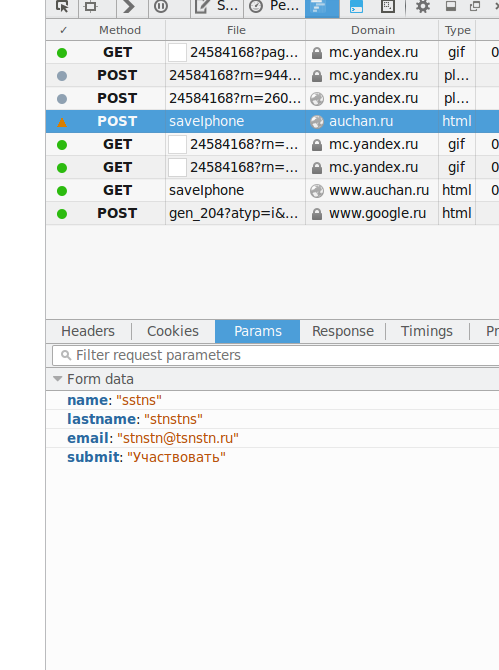The width and height of the screenshot is (499, 670).
Task: Activate the element picker tool
Action: point(62,6)
